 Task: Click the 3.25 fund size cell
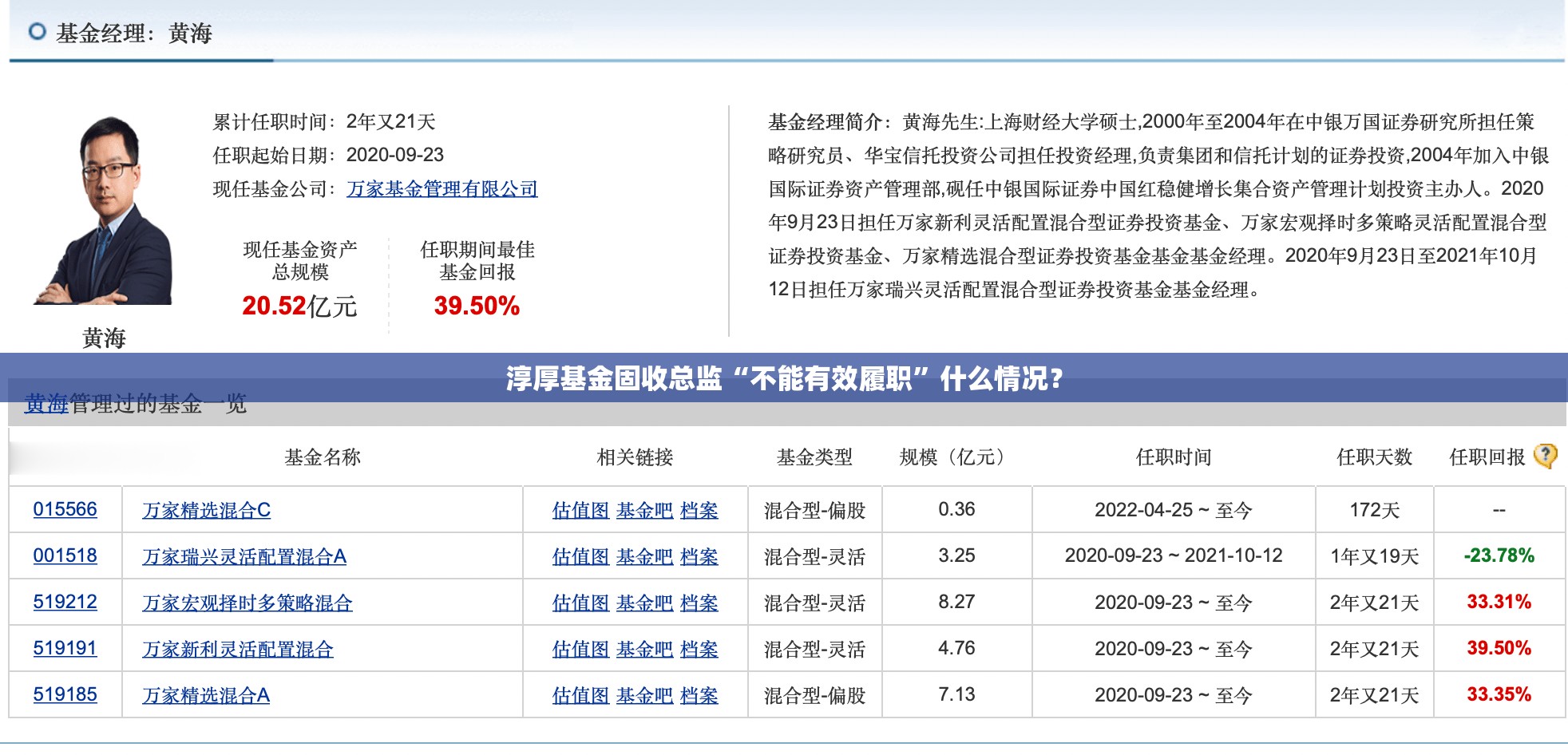(956, 555)
